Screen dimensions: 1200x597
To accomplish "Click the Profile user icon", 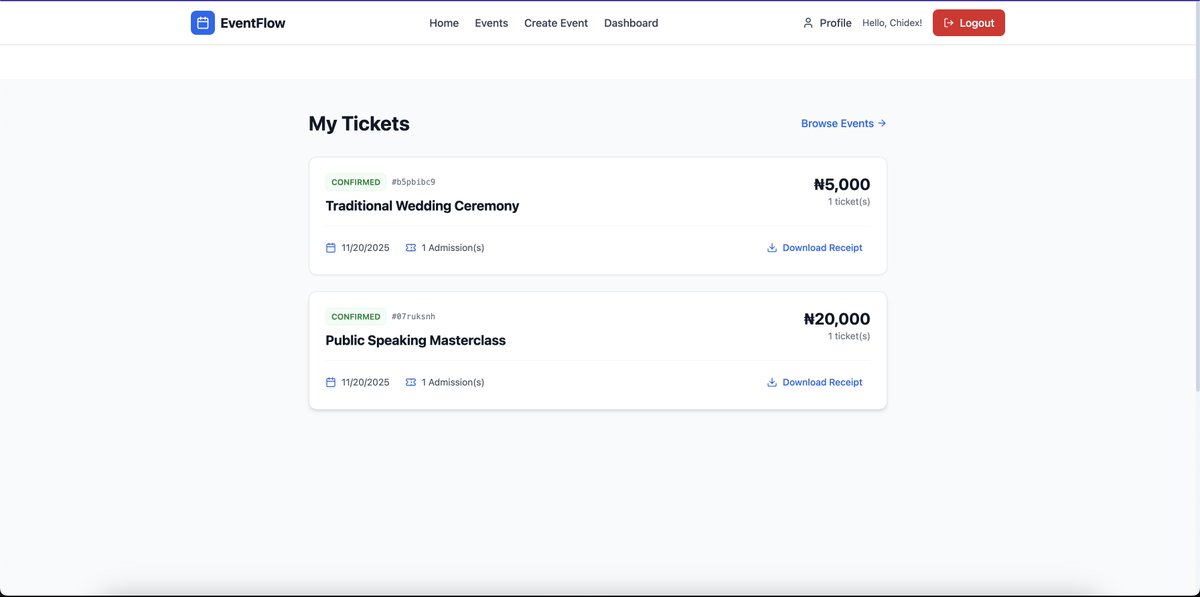I will click(808, 23).
